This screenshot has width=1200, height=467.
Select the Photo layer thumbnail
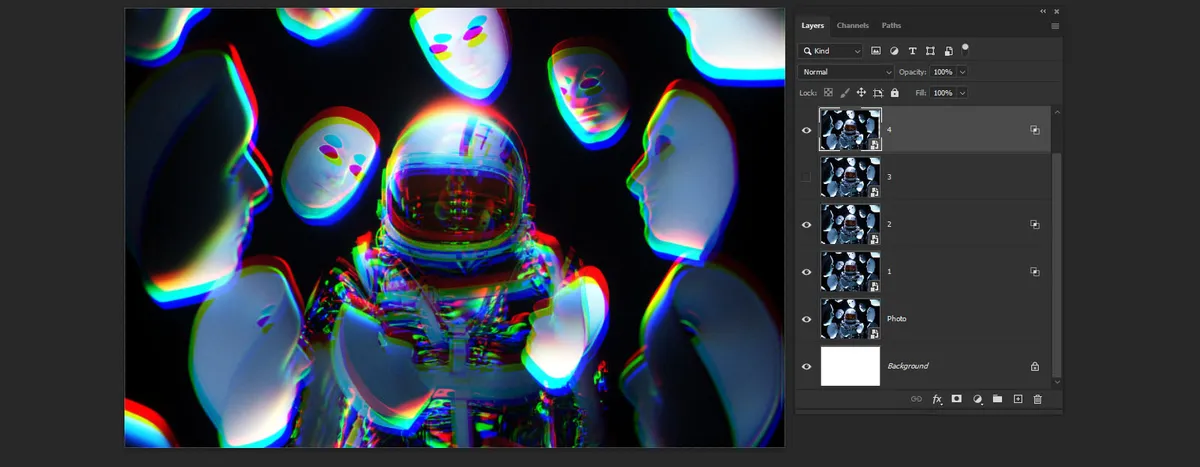(x=850, y=318)
